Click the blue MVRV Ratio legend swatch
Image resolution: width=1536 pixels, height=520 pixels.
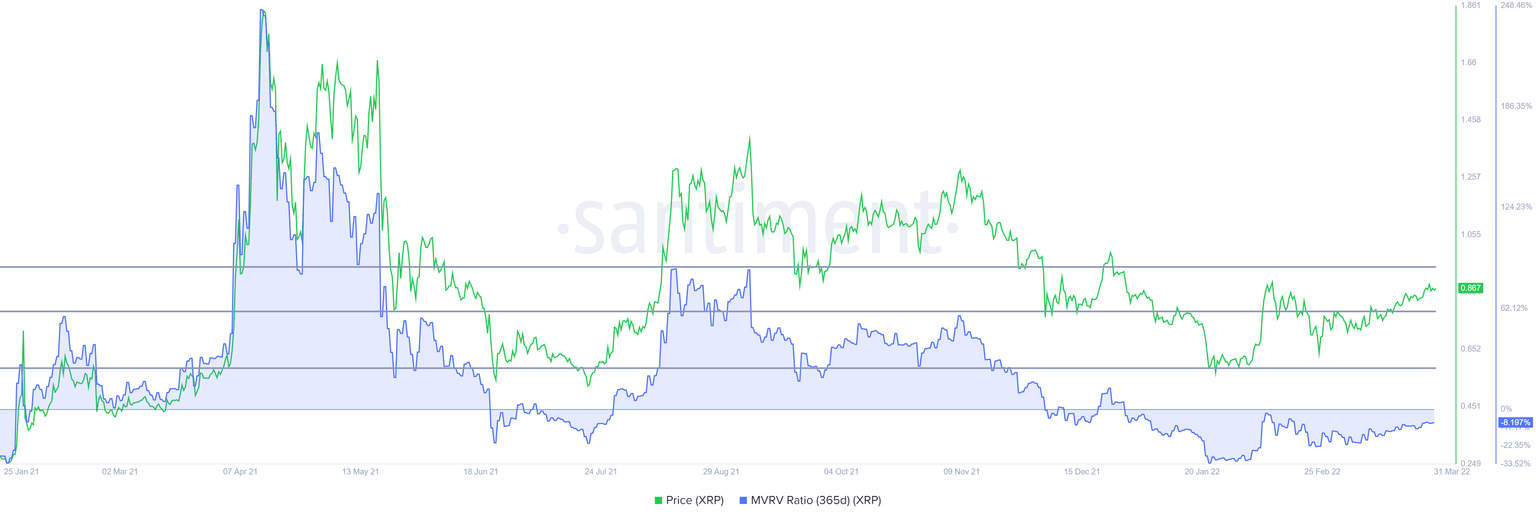click(742, 500)
